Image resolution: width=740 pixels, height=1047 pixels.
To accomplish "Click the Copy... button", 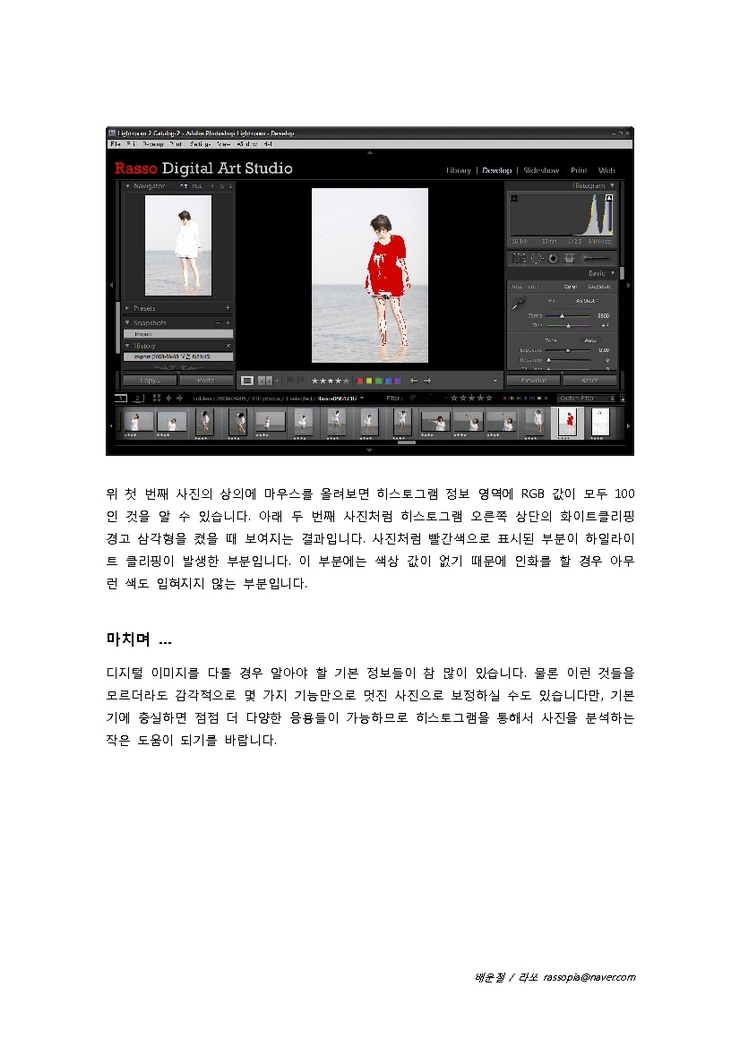I will [150, 381].
